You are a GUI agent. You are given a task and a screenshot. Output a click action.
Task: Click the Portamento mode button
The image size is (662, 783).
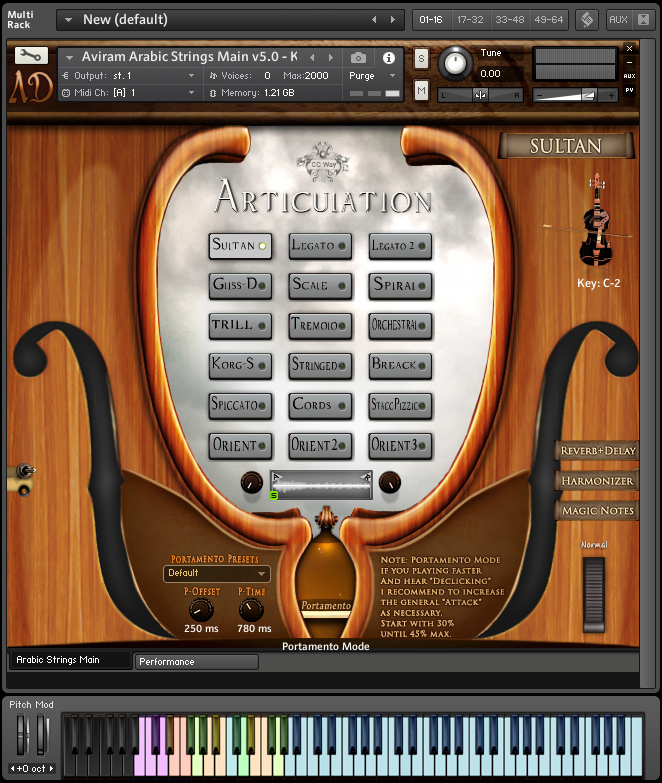pyautogui.click(x=326, y=607)
